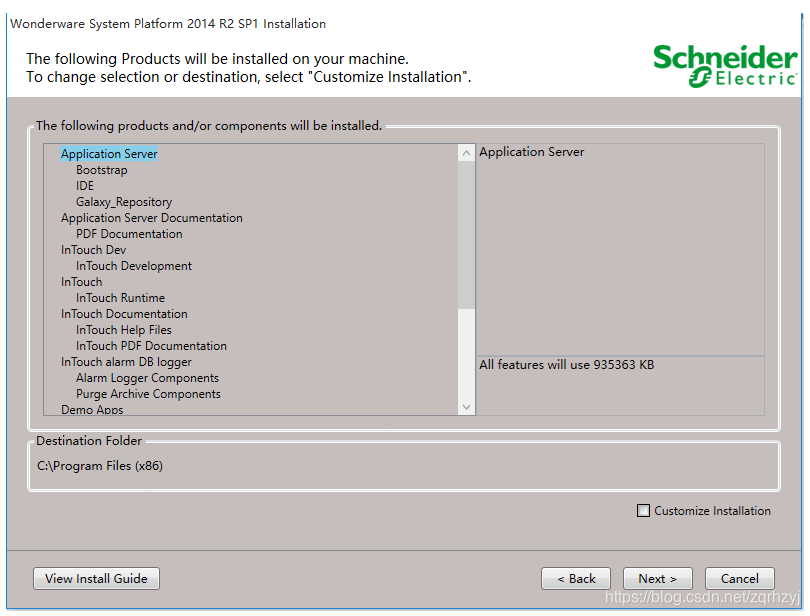Select InTouch Development component
810x616 pixels.
134,266
